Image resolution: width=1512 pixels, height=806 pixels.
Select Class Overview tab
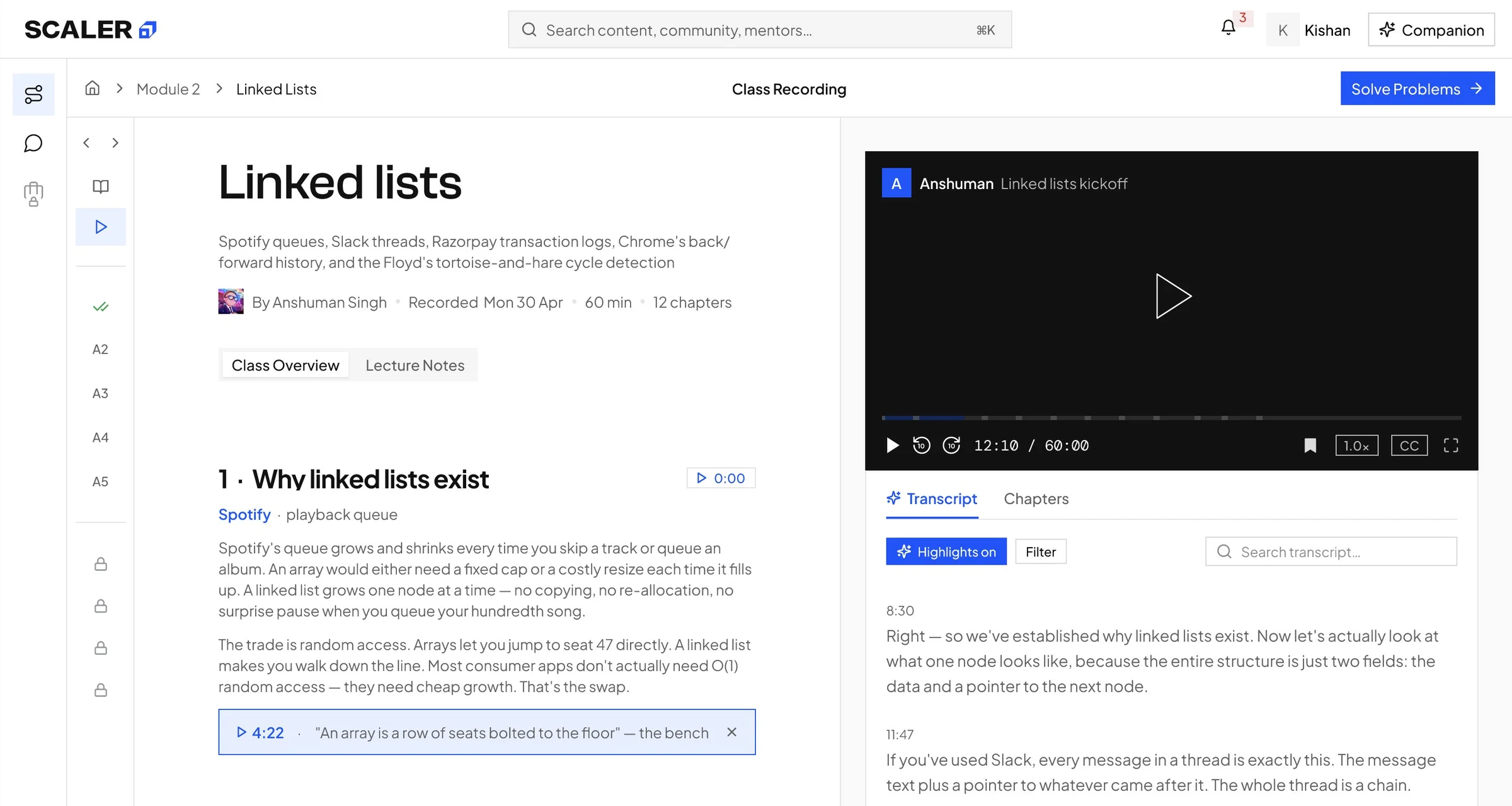(x=285, y=365)
